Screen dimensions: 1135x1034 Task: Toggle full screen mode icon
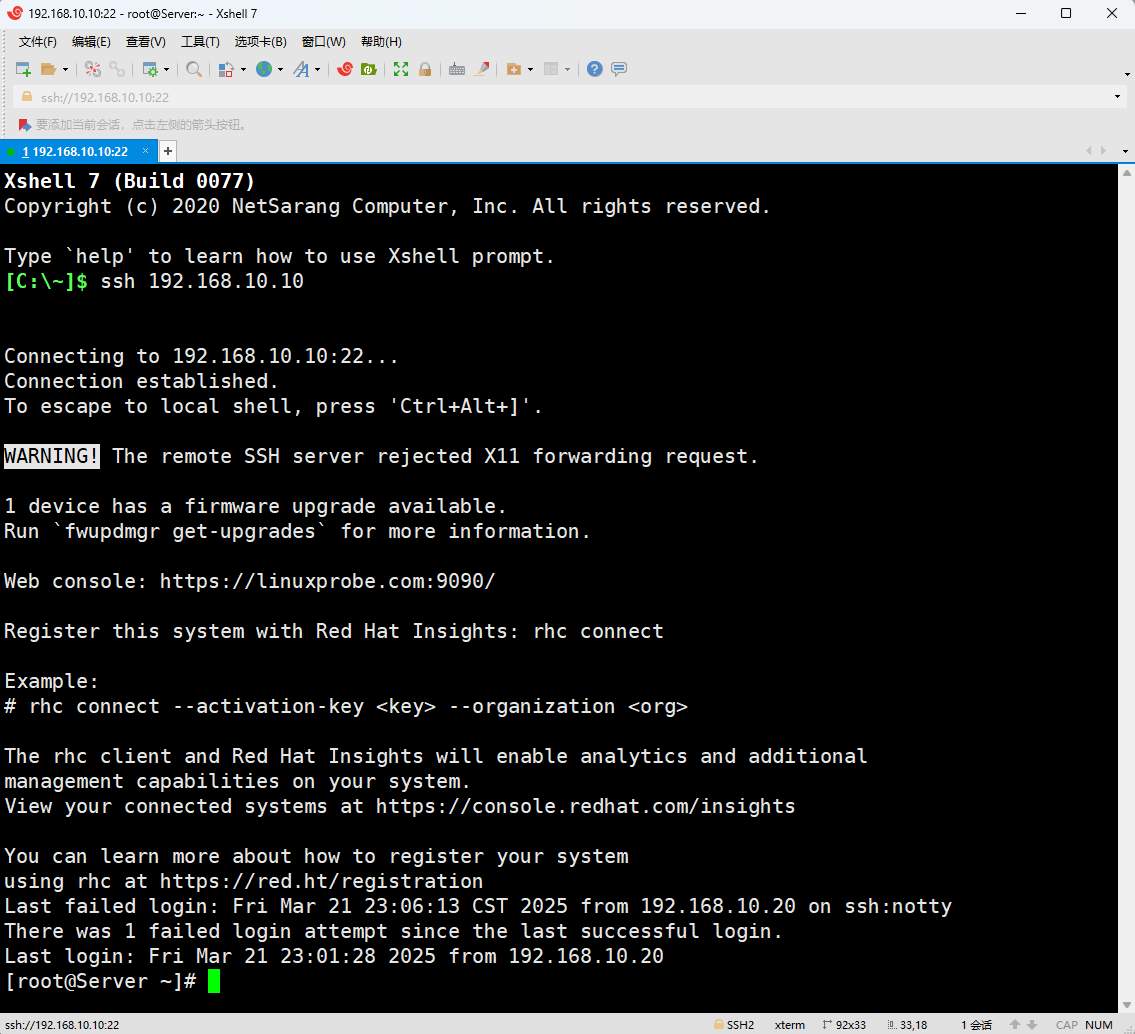(401, 69)
